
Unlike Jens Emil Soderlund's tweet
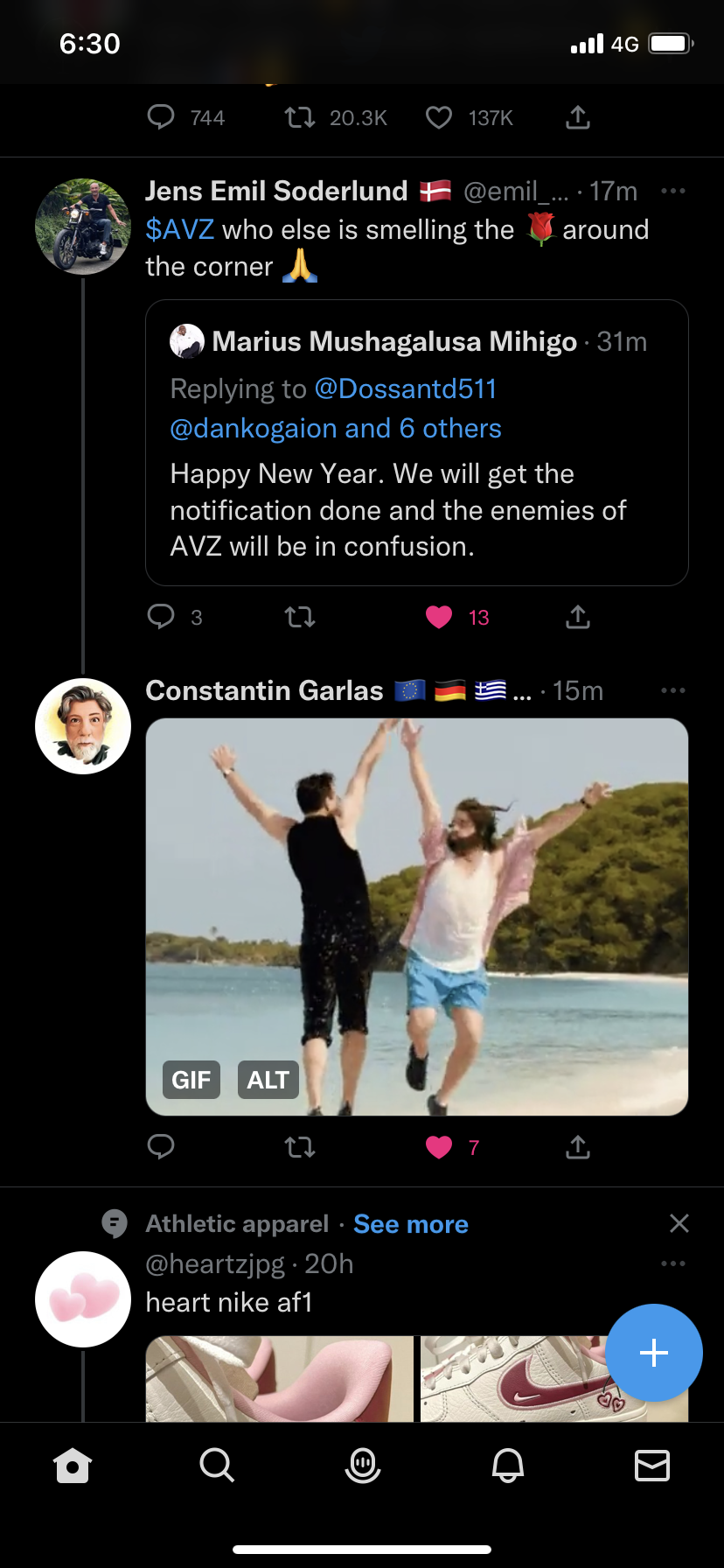click(x=439, y=618)
